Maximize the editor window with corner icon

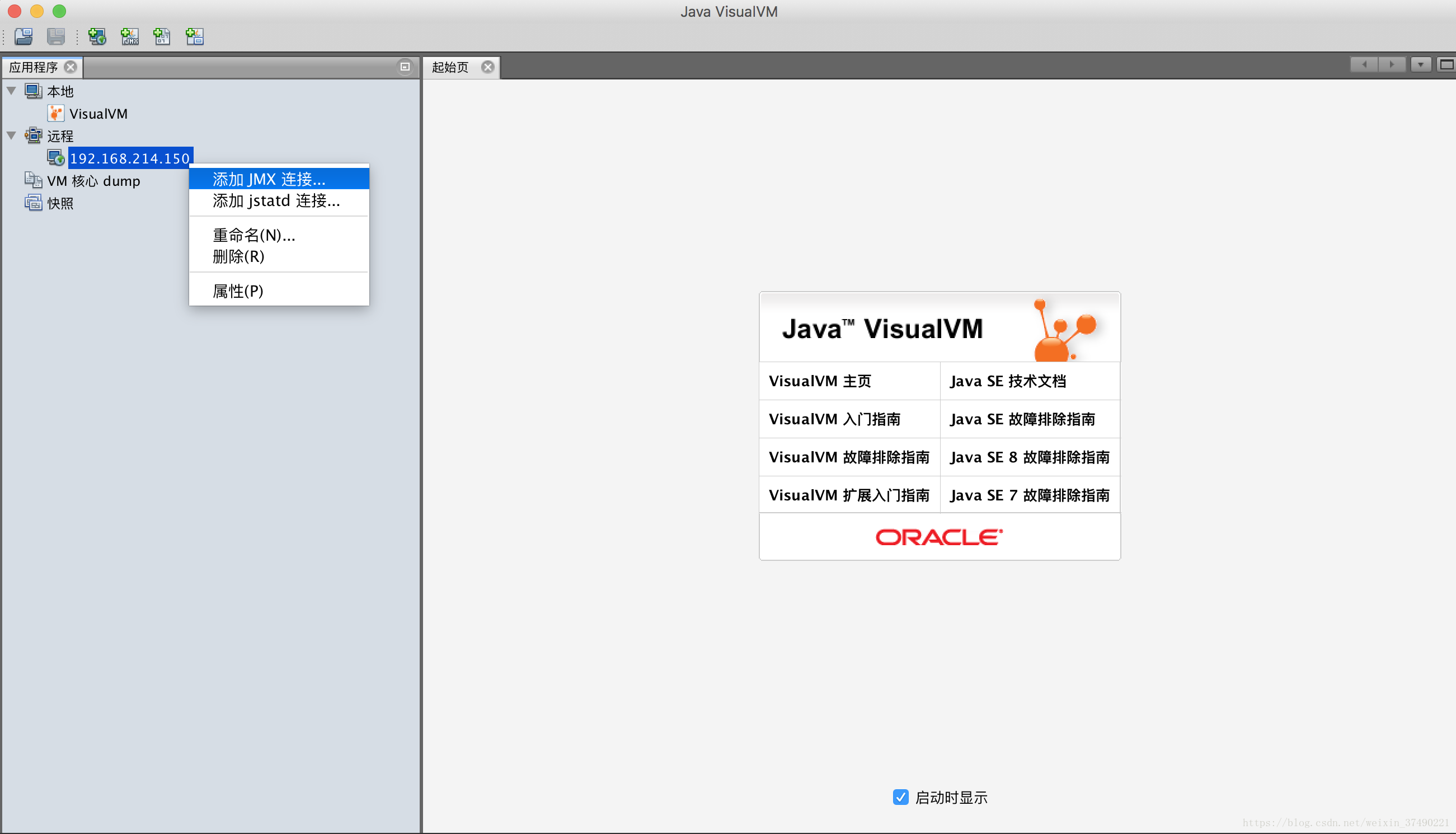(x=1446, y=65)
